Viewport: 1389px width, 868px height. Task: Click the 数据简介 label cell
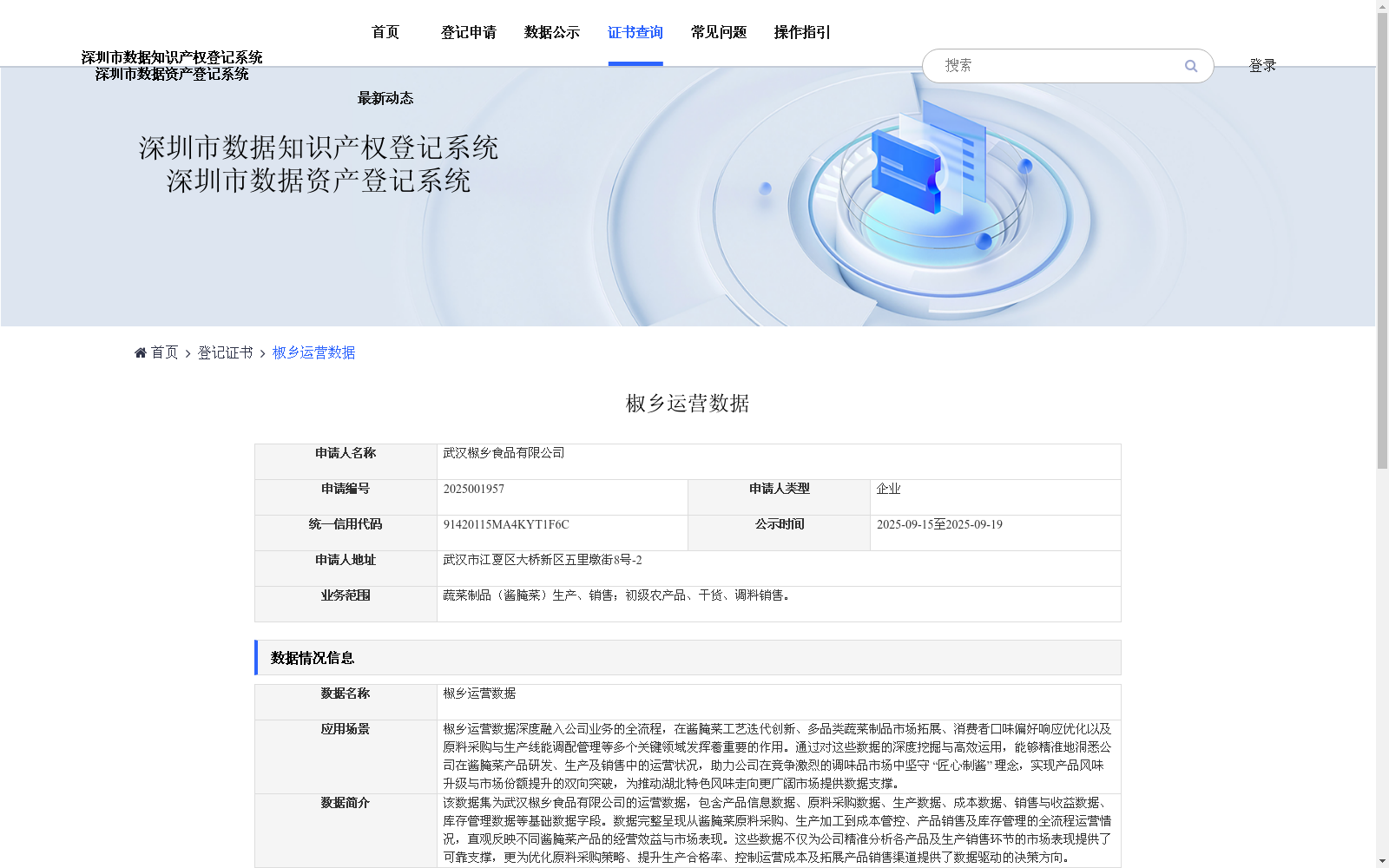point(346,831)
